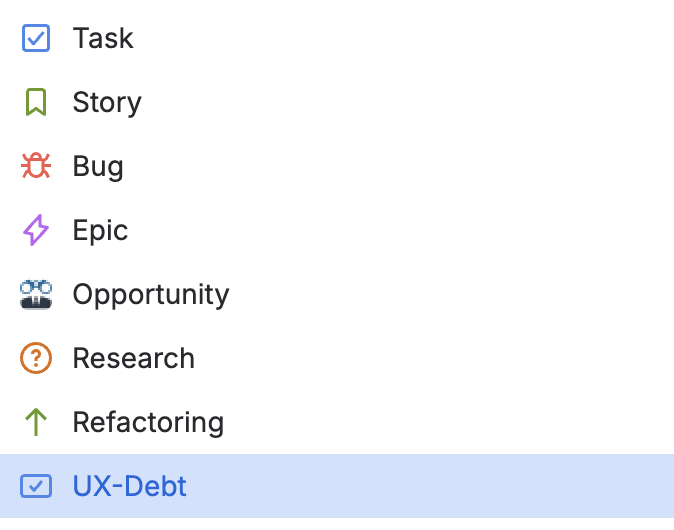Click the red Bug icon
The image size is (674, 530).
tap(36, 166)
